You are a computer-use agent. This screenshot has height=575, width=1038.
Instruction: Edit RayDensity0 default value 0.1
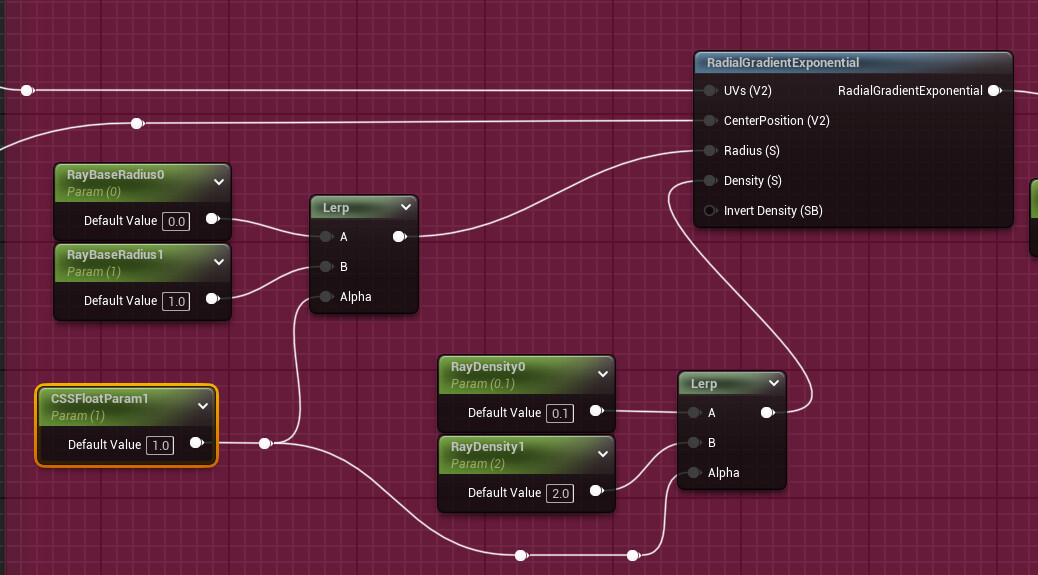(x=560, y=414)
